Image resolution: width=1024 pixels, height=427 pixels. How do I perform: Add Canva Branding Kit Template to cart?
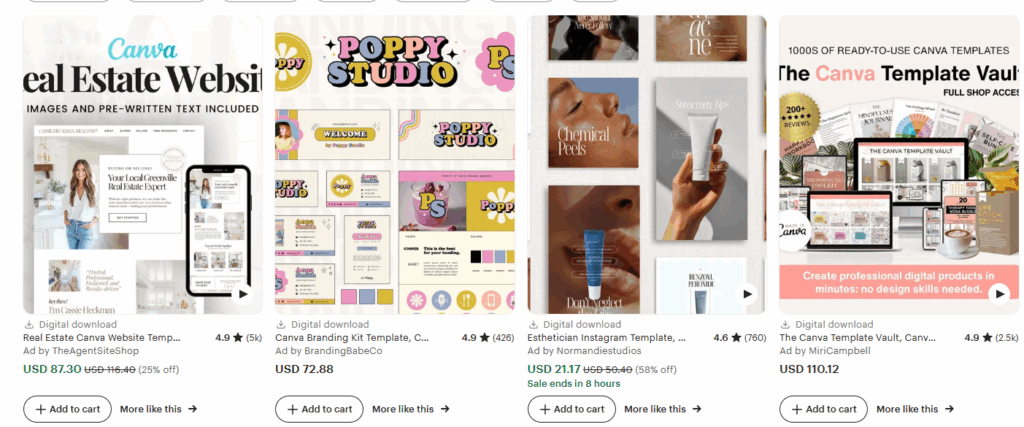319,409
